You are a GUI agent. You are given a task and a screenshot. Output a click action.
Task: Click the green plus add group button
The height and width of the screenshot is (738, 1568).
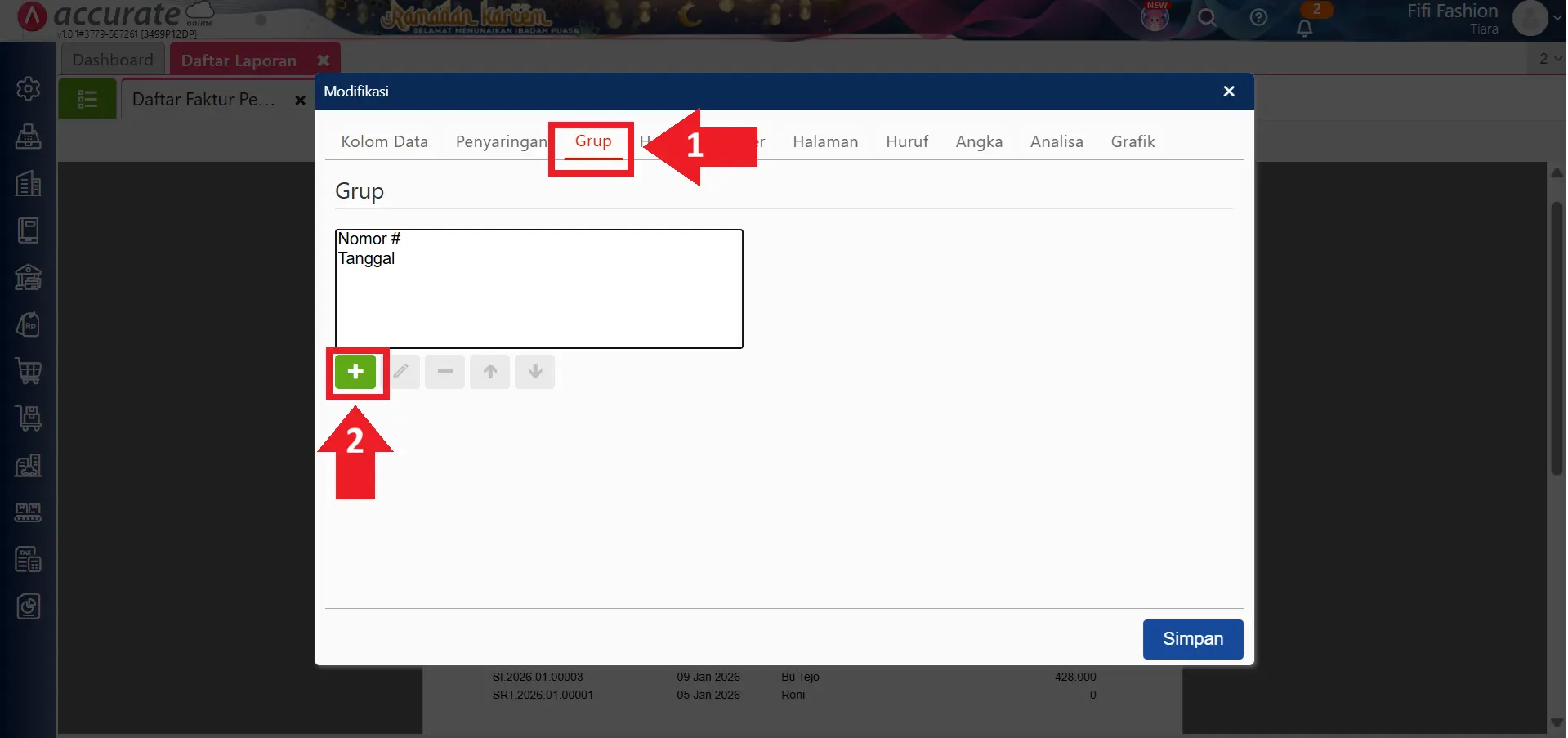355,372
